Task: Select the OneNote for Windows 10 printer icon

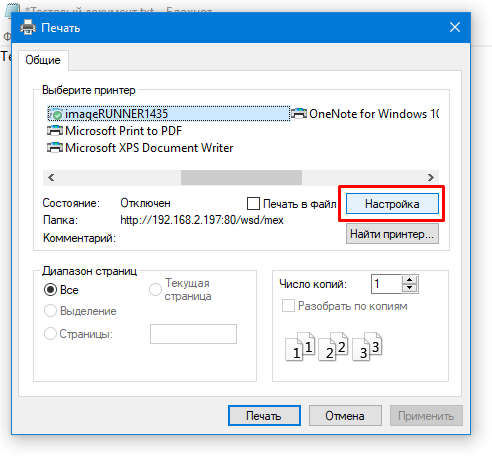Action: pyautogui.click(x=299, y=114)
